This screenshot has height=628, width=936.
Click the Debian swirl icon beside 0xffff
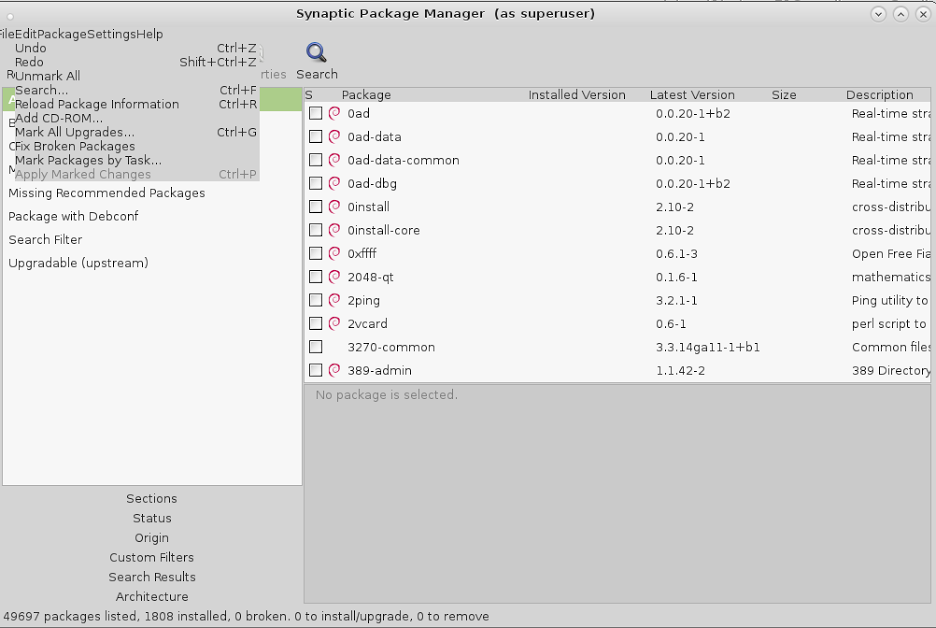334,253
